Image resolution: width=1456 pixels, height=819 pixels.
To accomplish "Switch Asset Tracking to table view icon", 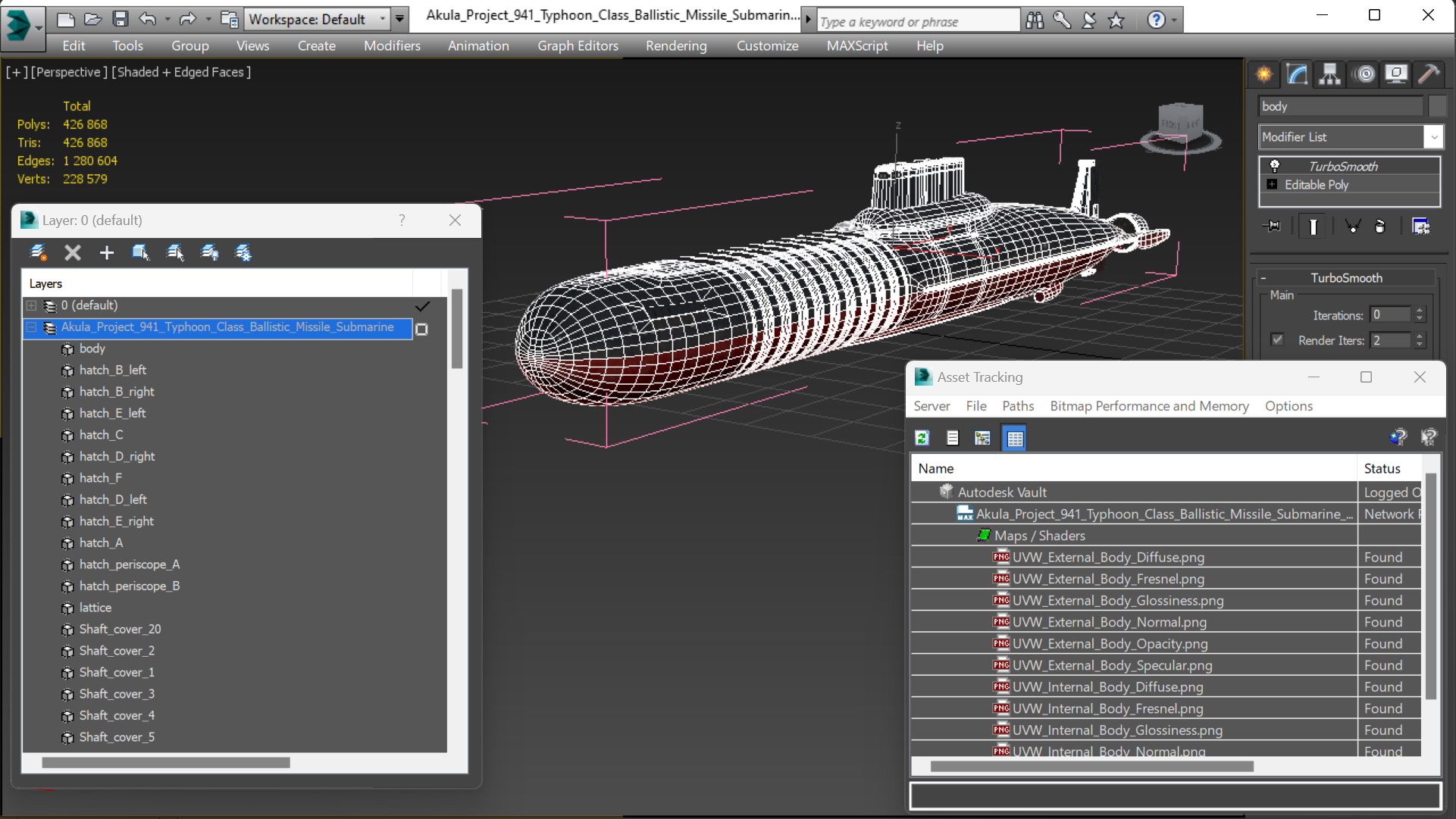I will tap(1014, 438).
